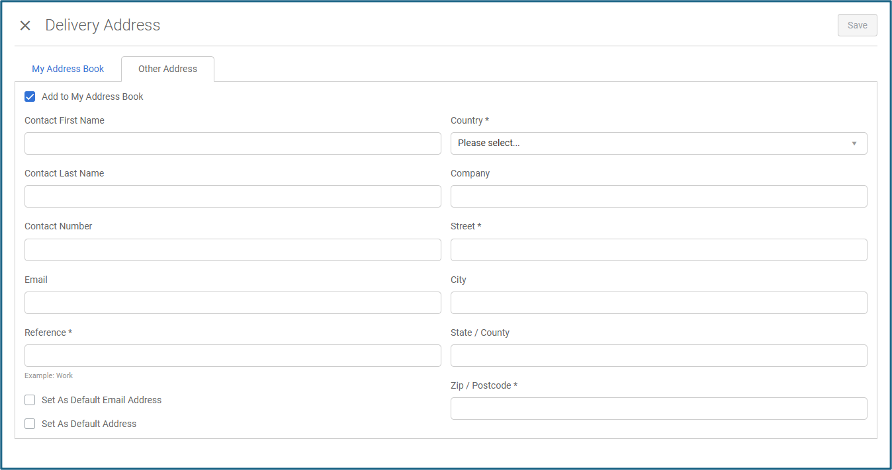This screenshot has height=470, width=892.
Task: Click into the Email field
Action: pos(232,302)
